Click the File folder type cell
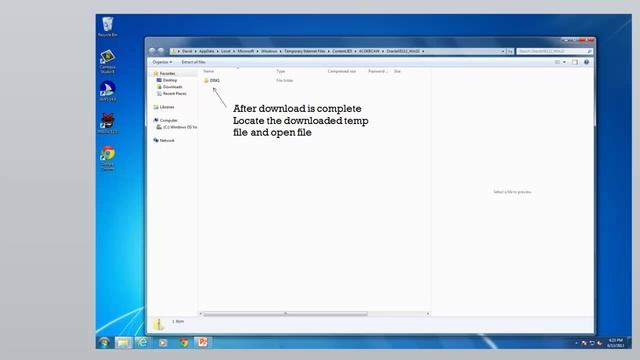Viewport: 640px width, 360px height. 284,80
